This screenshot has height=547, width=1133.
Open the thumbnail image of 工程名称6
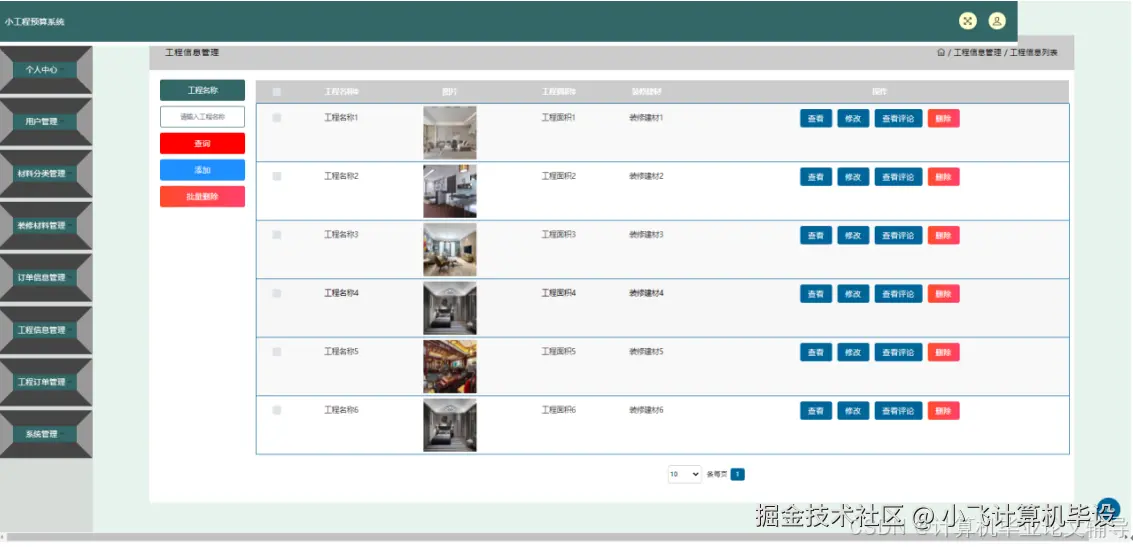click(449, 426)
